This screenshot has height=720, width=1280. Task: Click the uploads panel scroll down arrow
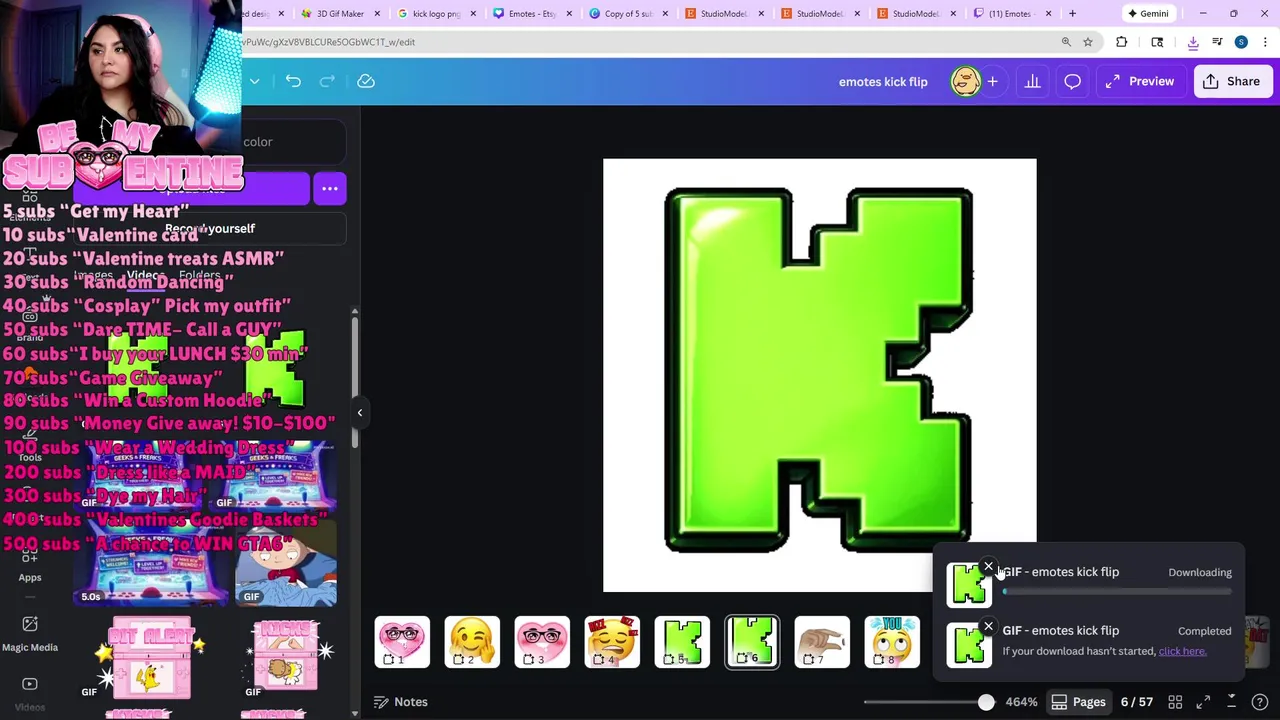pos(355,713)
